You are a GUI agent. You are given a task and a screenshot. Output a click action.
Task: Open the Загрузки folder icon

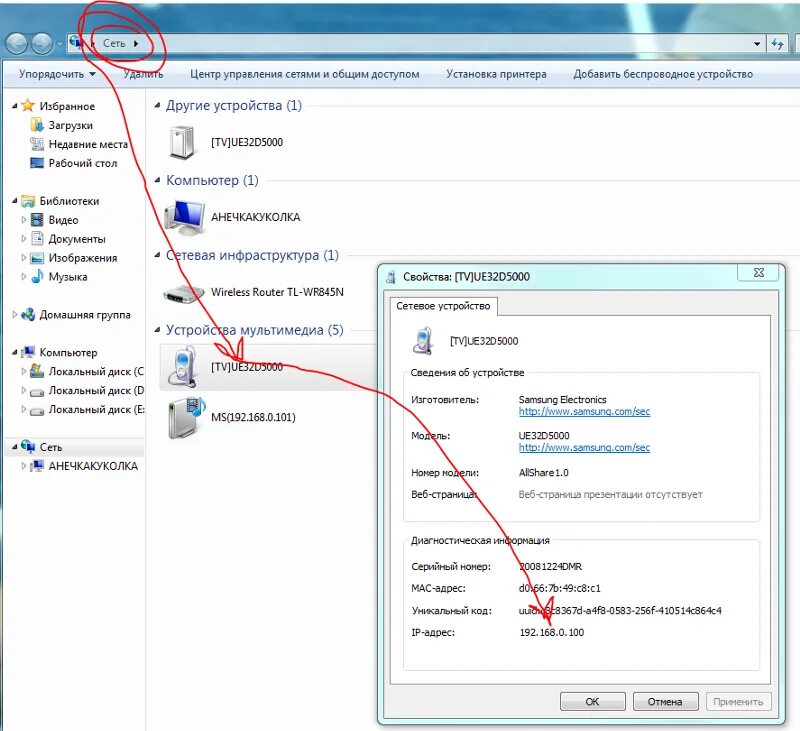37,124
